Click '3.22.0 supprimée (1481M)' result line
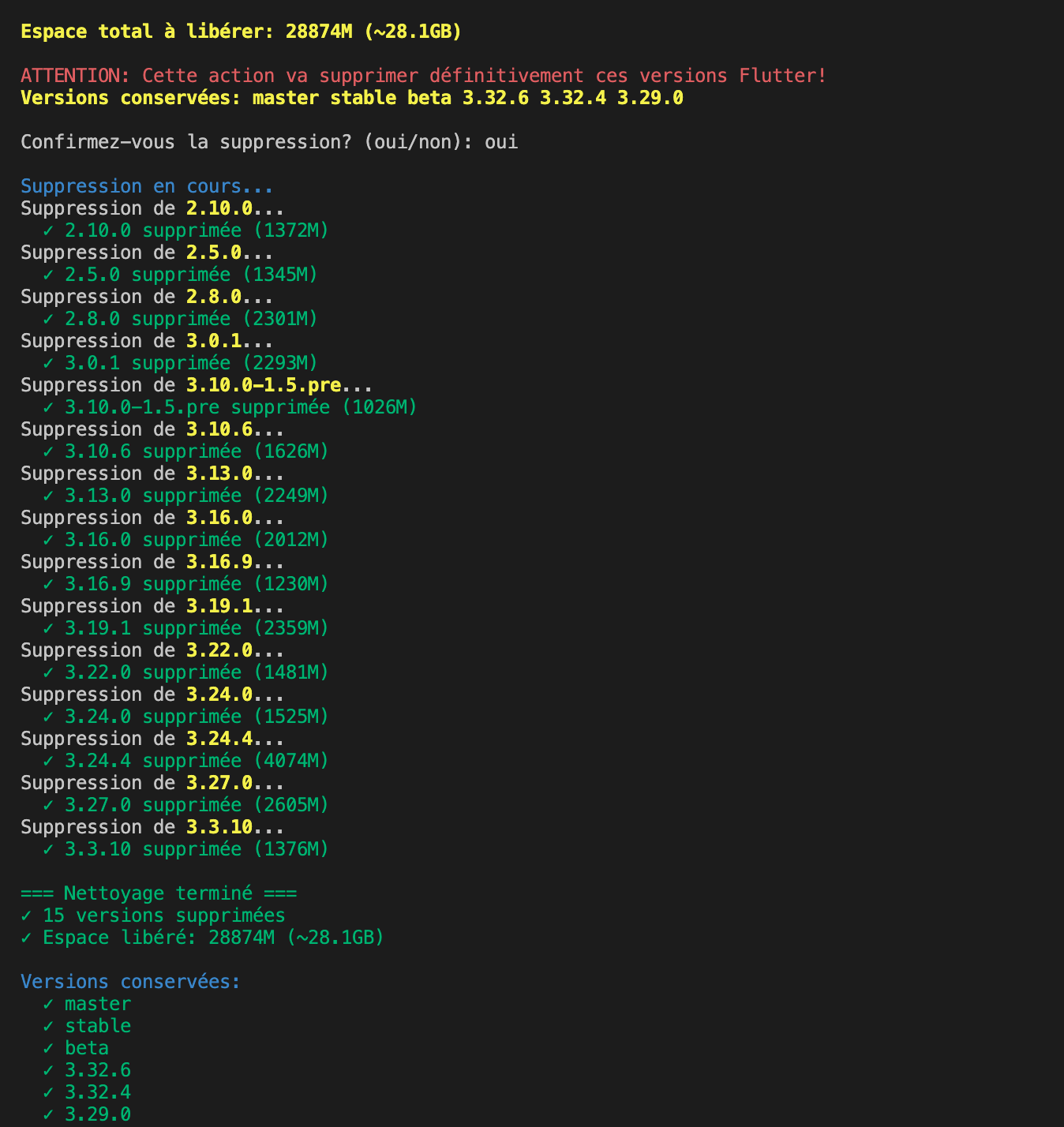This screenshot has width=1064, height=1127. pos(185,672)
